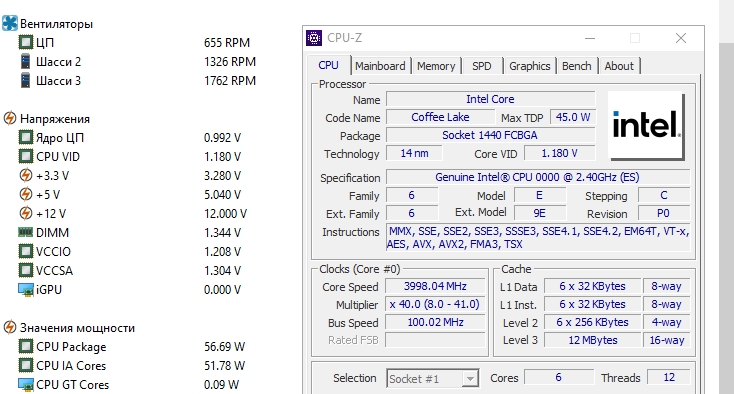Select the Шасси 2 fan icon
The image size is (734, 394).
coord(26,62)
